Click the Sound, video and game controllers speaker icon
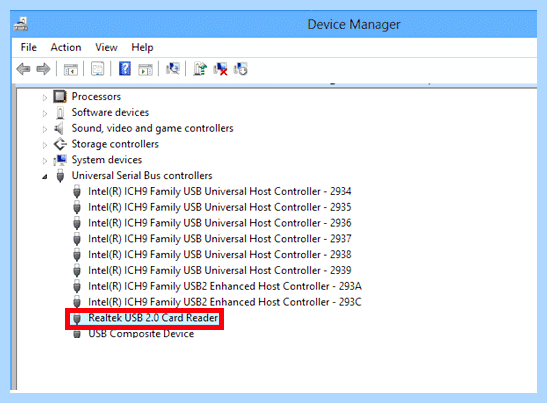547x403 pixels. (59, 128)
